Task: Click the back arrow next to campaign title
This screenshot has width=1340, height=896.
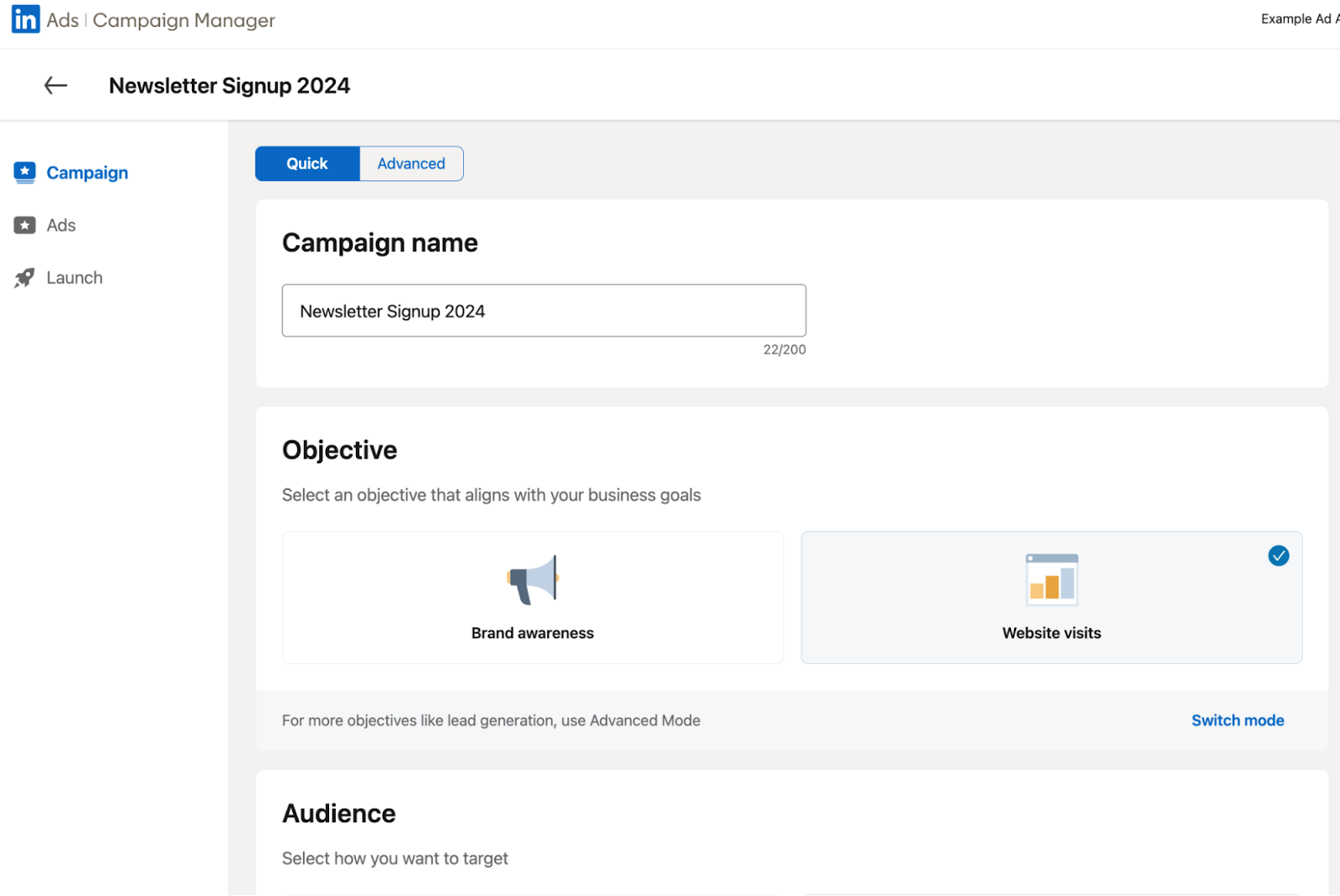Action: 54,85
